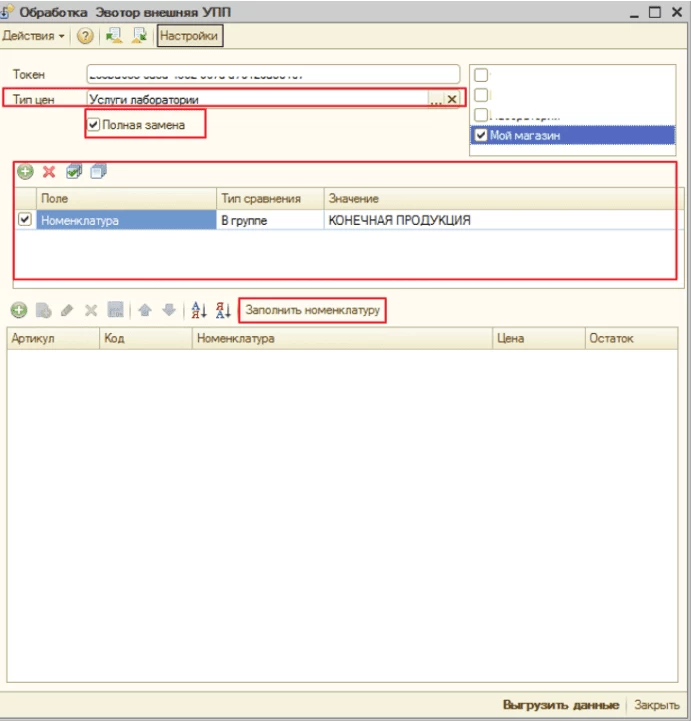691x721 pixels.
Task: Sort the item list ascending
Action: [198, 310]
